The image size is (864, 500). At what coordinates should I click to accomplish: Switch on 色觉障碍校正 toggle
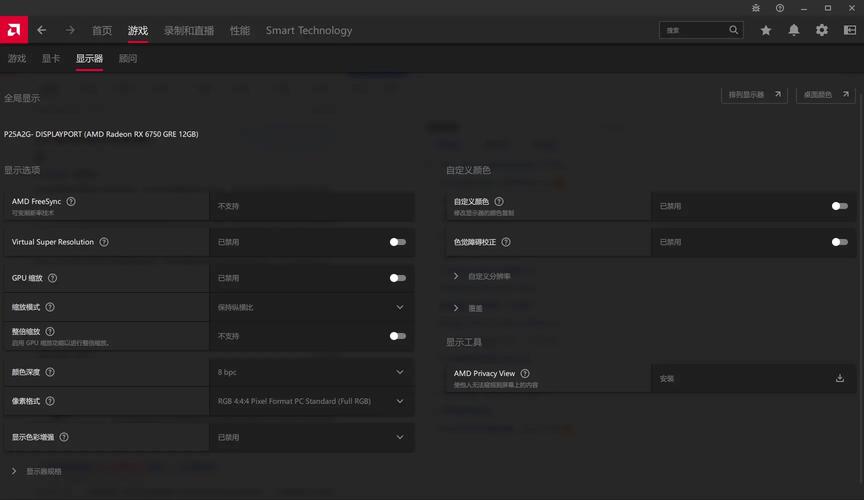click(x=839, y=242)
